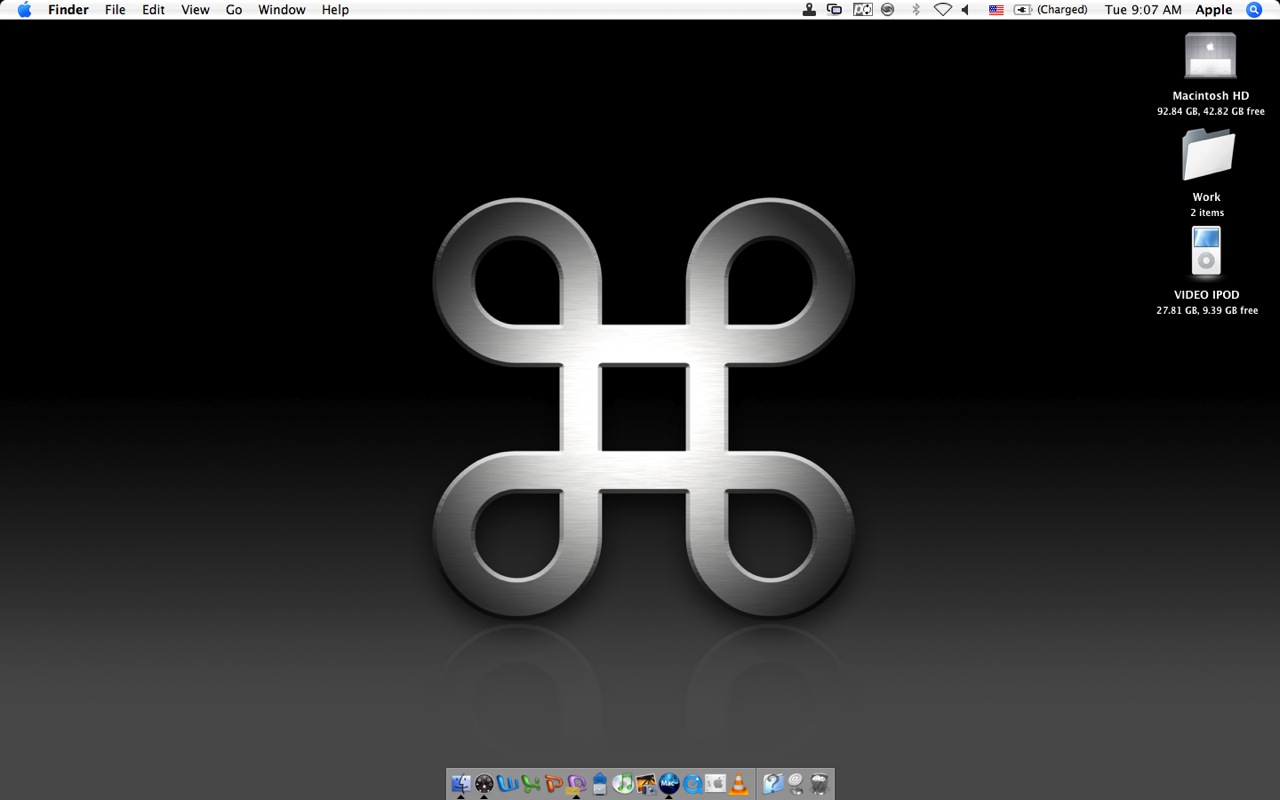Launch VLC from the Dock
The width and height of the screenshot is (1280, 800).
tap(739, 784)
